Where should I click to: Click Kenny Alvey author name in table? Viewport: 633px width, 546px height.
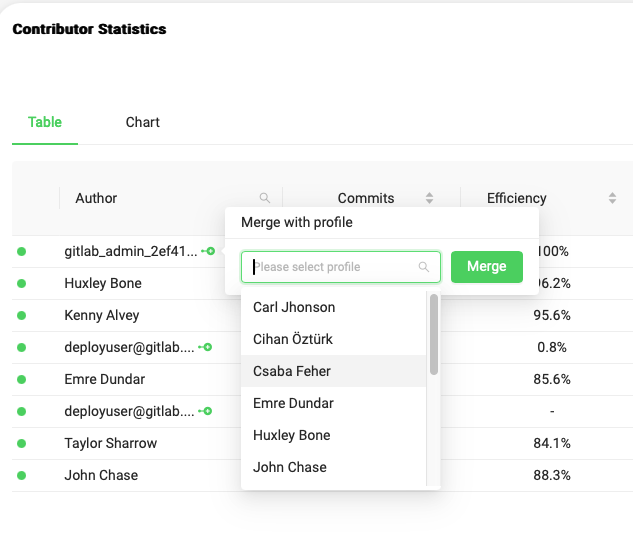point(103,315)
